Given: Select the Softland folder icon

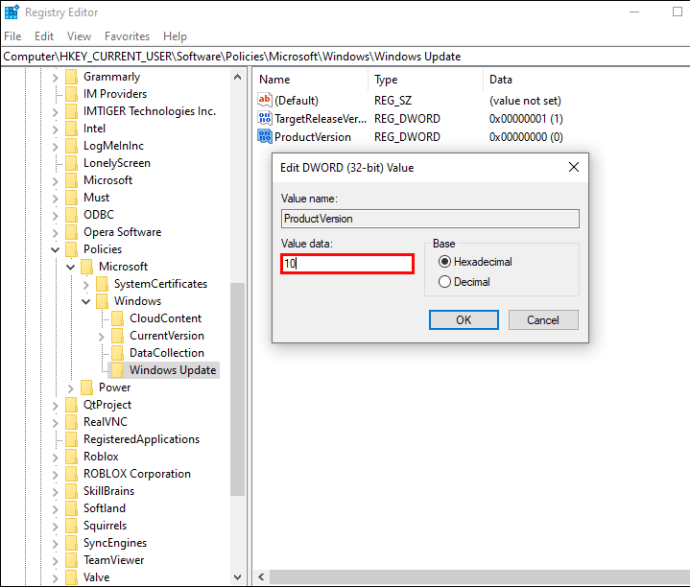Looking at the screenshot, I should click(71, 508).
